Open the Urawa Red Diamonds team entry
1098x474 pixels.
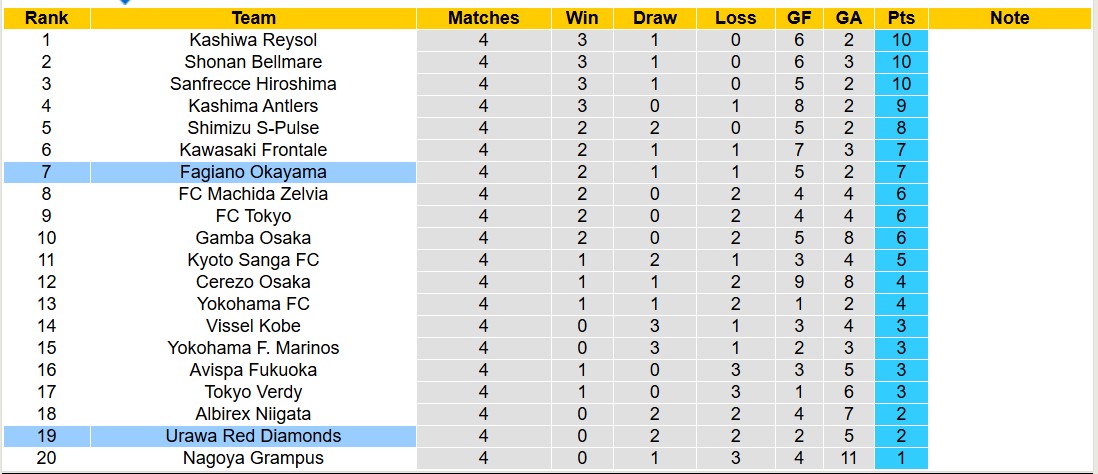[253, 436]
